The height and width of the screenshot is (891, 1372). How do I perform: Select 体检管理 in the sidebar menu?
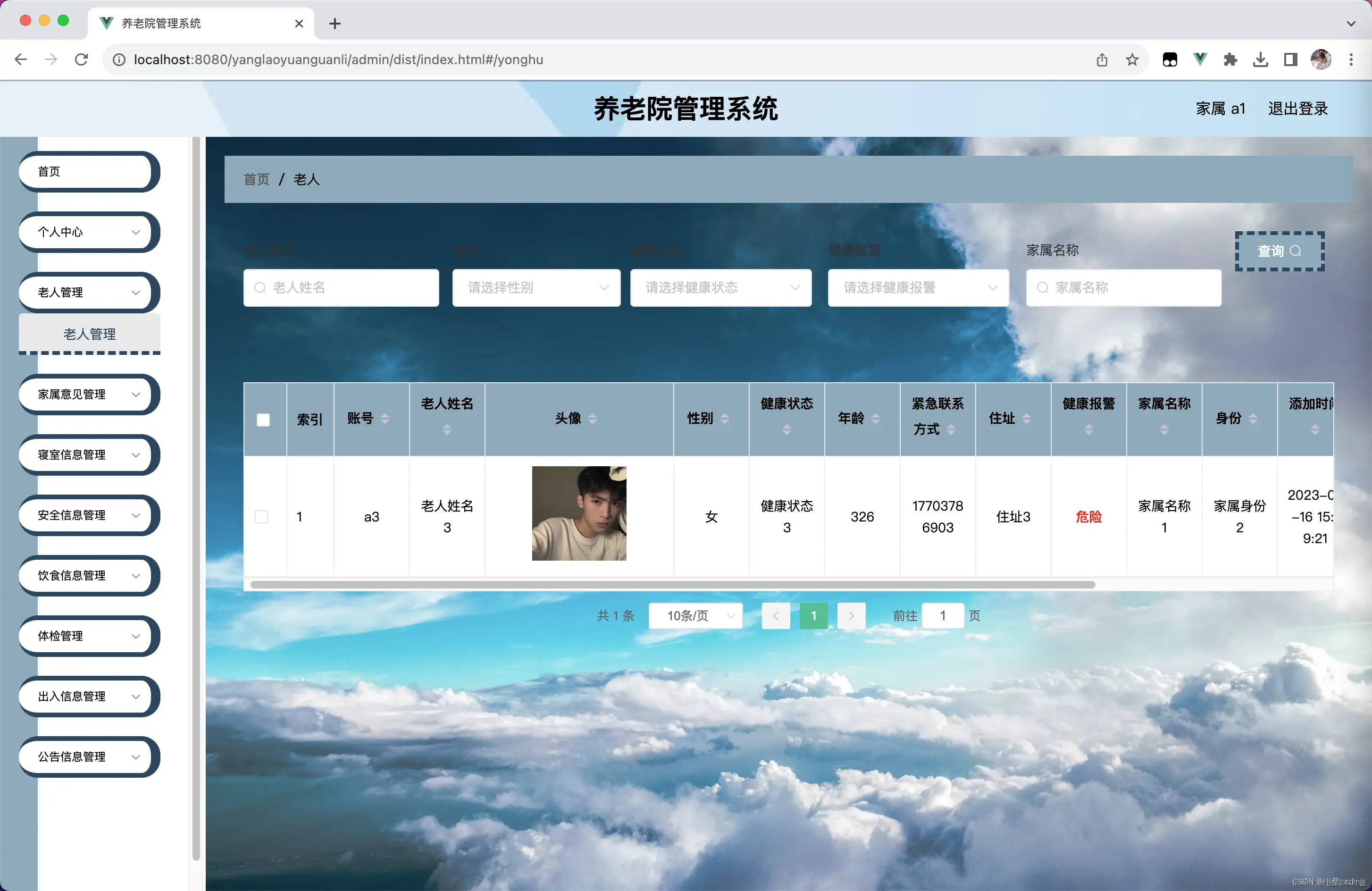point(89,636)
